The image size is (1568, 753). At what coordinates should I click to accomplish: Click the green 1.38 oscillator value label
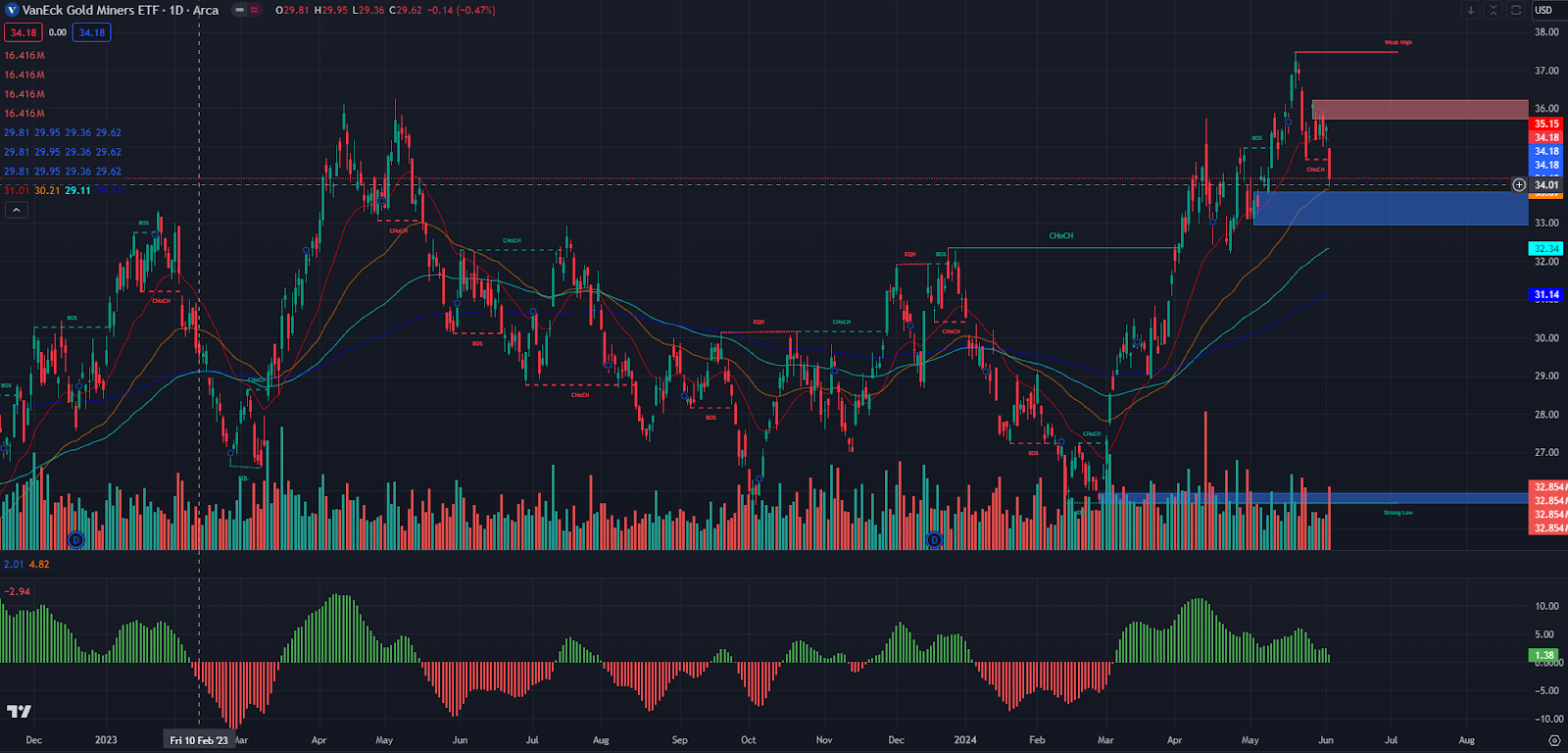tap(1544, 655)
